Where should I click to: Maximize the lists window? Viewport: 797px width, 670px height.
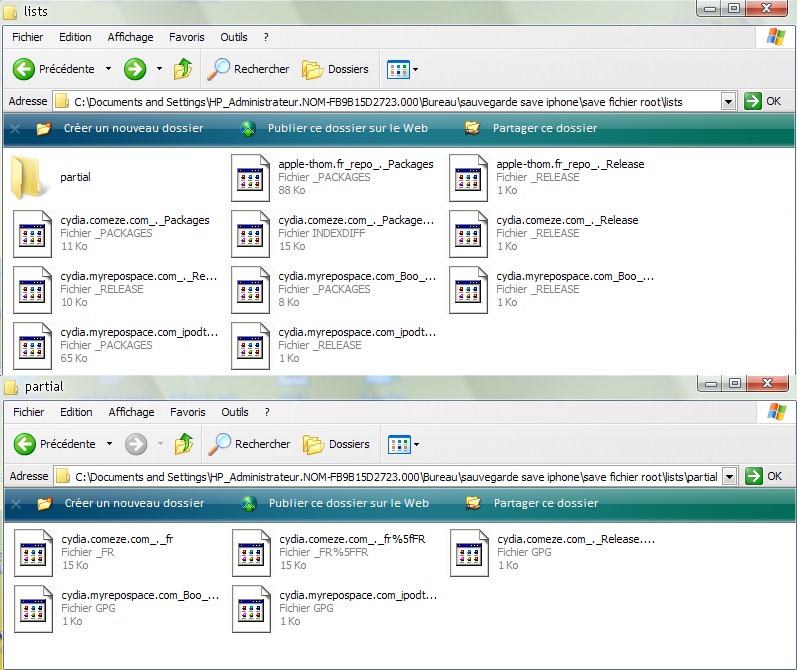[733, 8]
